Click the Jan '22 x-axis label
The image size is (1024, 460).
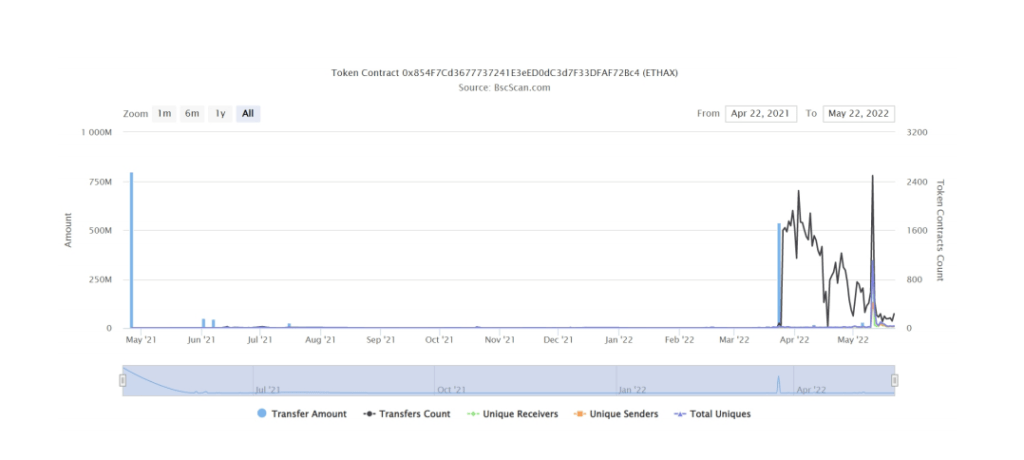click(x=618, y=340)
